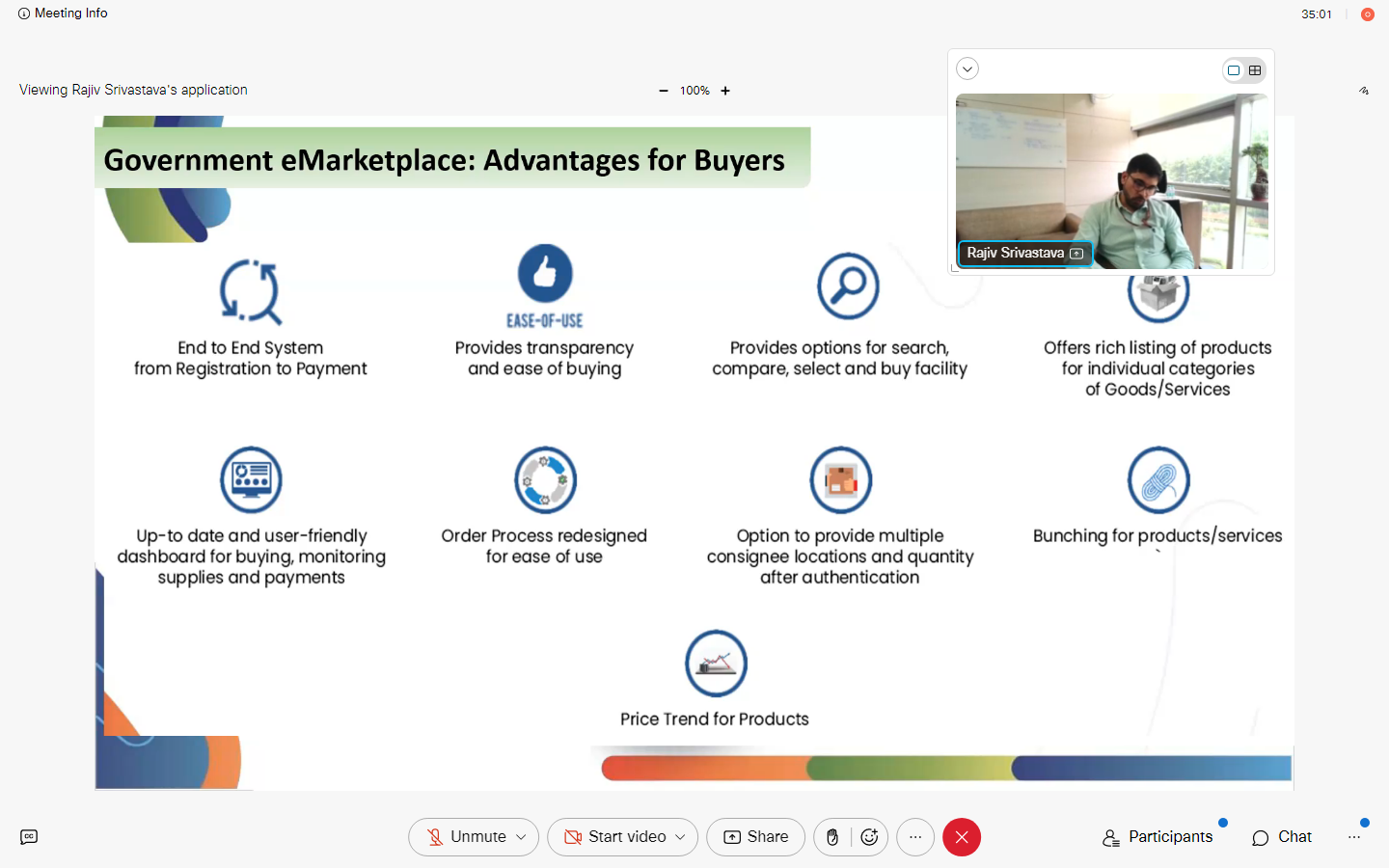Open more options ellipsis button
The width and height of the screenshot is (1389, 868).
pyautogui.click(x=915, y=837)
